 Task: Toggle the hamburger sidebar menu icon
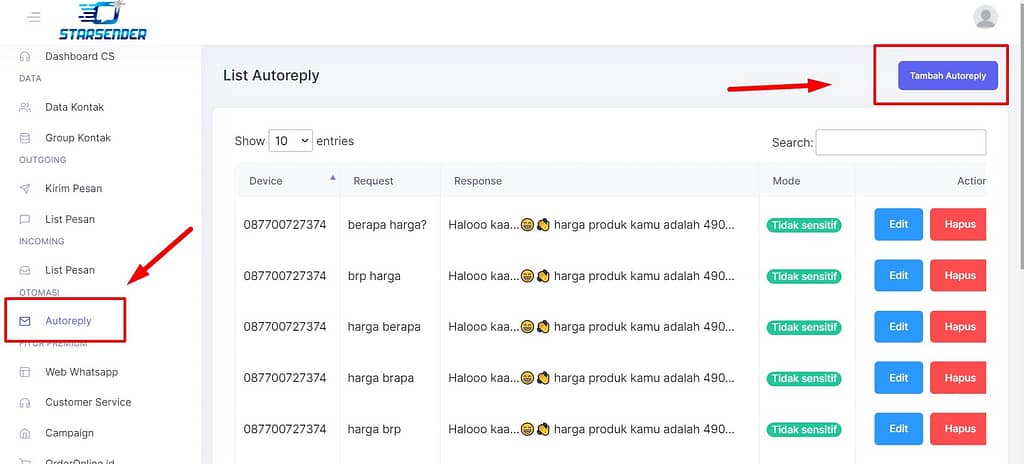(x=34, y=18)
